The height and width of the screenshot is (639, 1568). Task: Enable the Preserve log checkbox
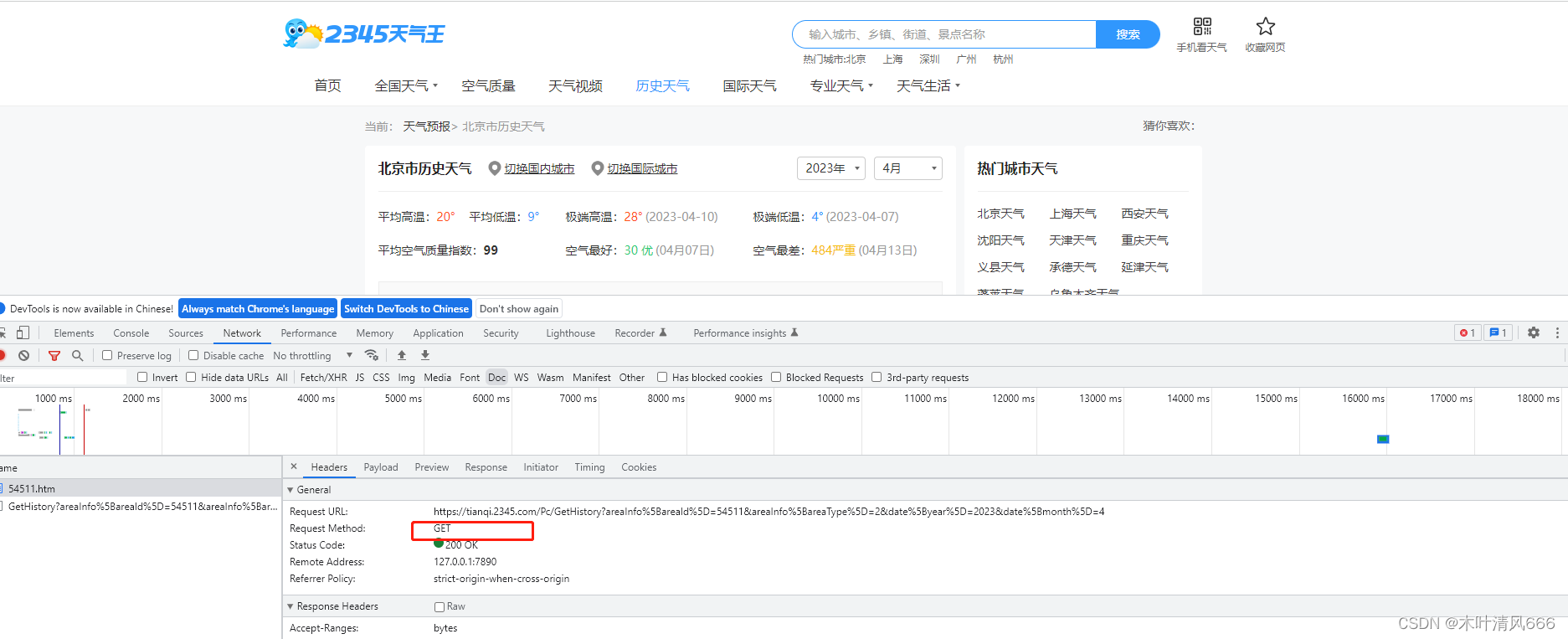[107, 355]
